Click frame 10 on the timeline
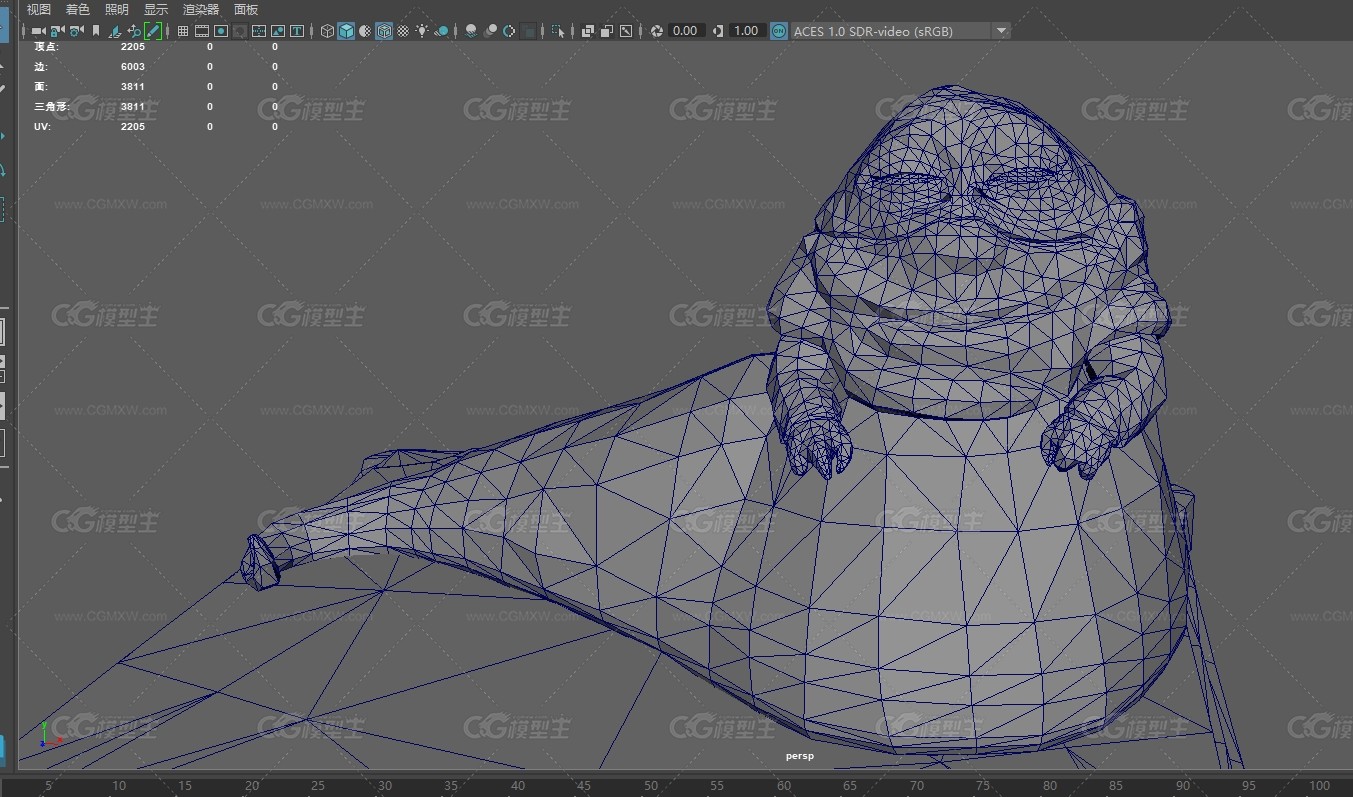1353x797 pixels. coord(119,786)
